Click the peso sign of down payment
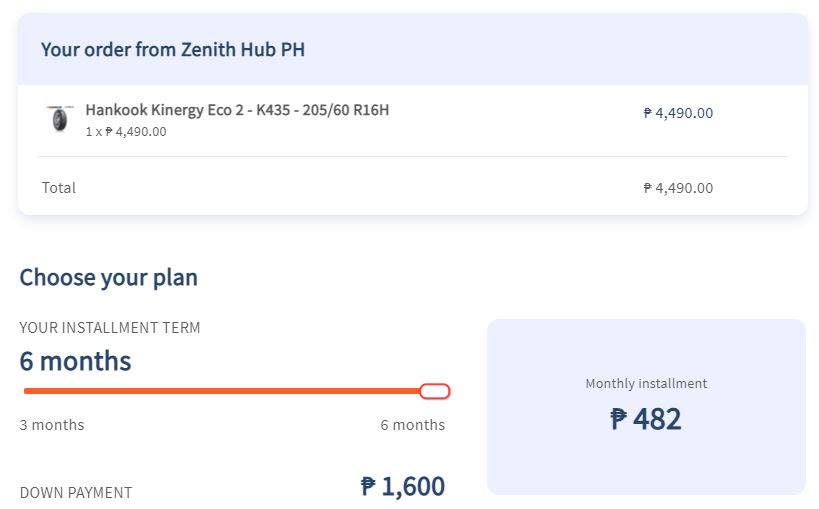The width and height of the screenshot is (819, 509). [368, 487]
